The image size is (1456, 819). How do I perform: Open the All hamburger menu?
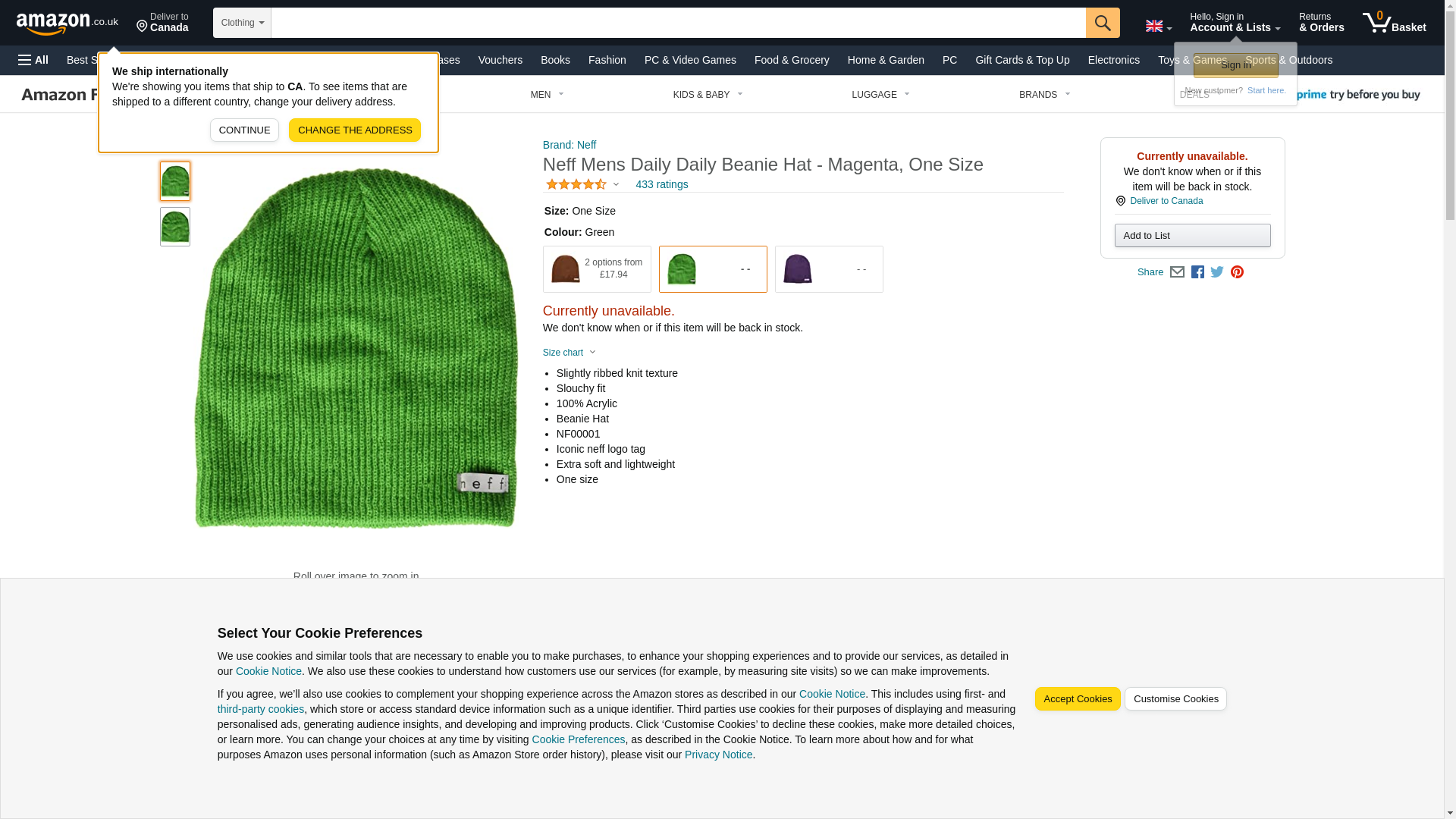33,60
